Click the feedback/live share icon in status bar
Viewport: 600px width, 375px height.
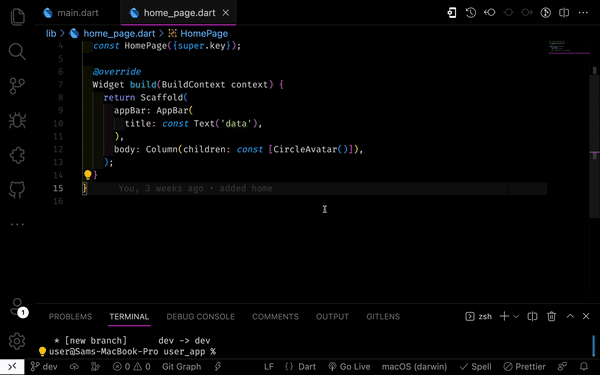pos(562,367)
